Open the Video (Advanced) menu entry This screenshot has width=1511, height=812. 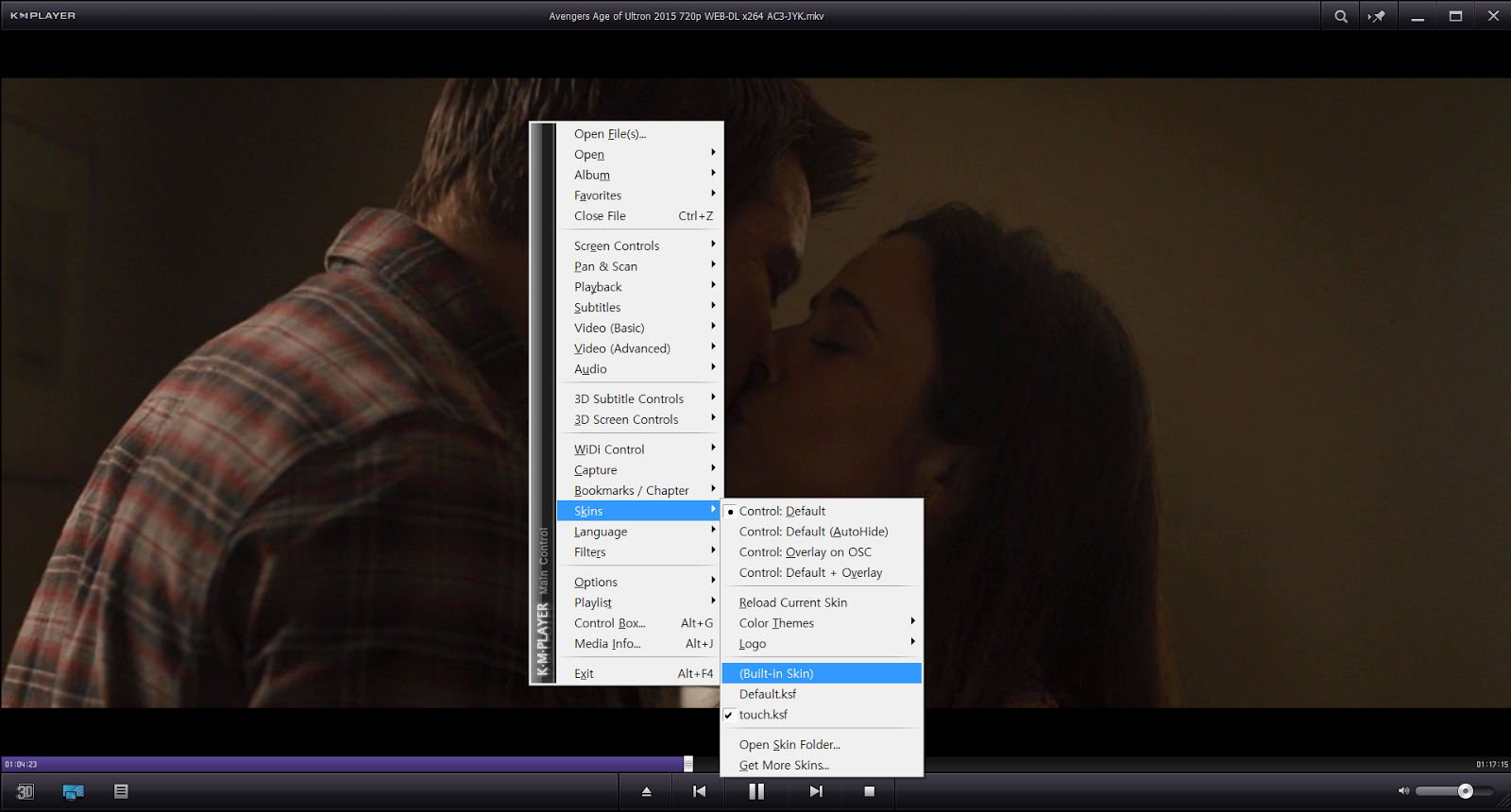point(638,348)
